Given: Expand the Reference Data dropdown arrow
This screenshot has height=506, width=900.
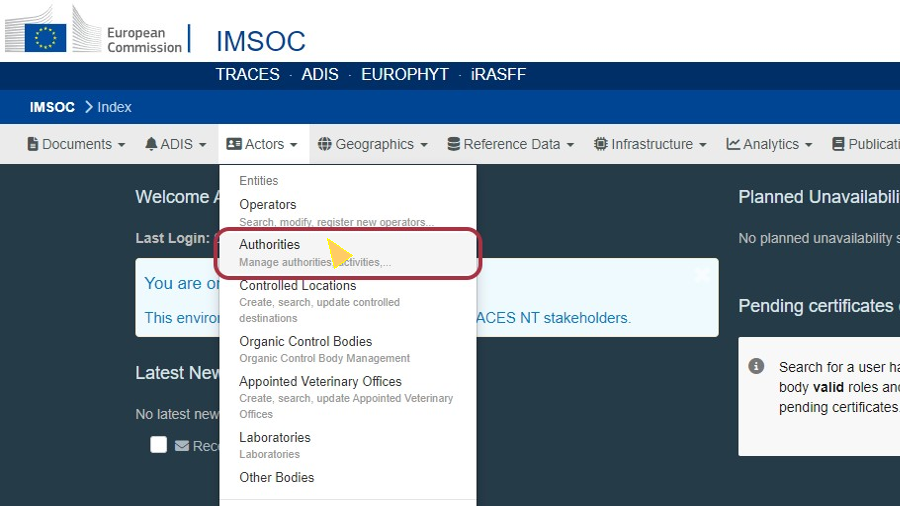Looking at the screenshot, I should coord(571,145).
